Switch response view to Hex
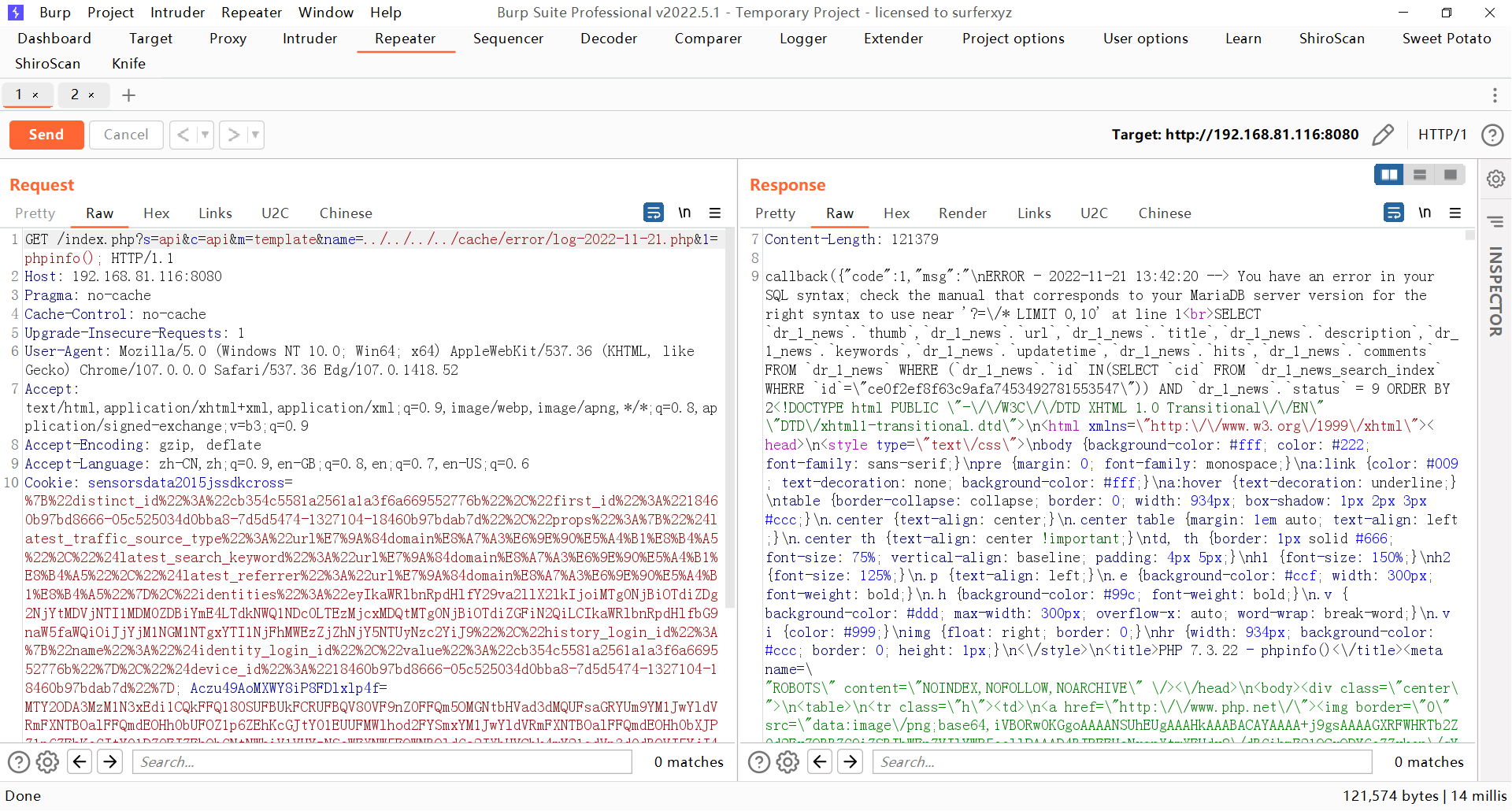The width and height of the screenshot is (1512, 811). click(897, 213)
